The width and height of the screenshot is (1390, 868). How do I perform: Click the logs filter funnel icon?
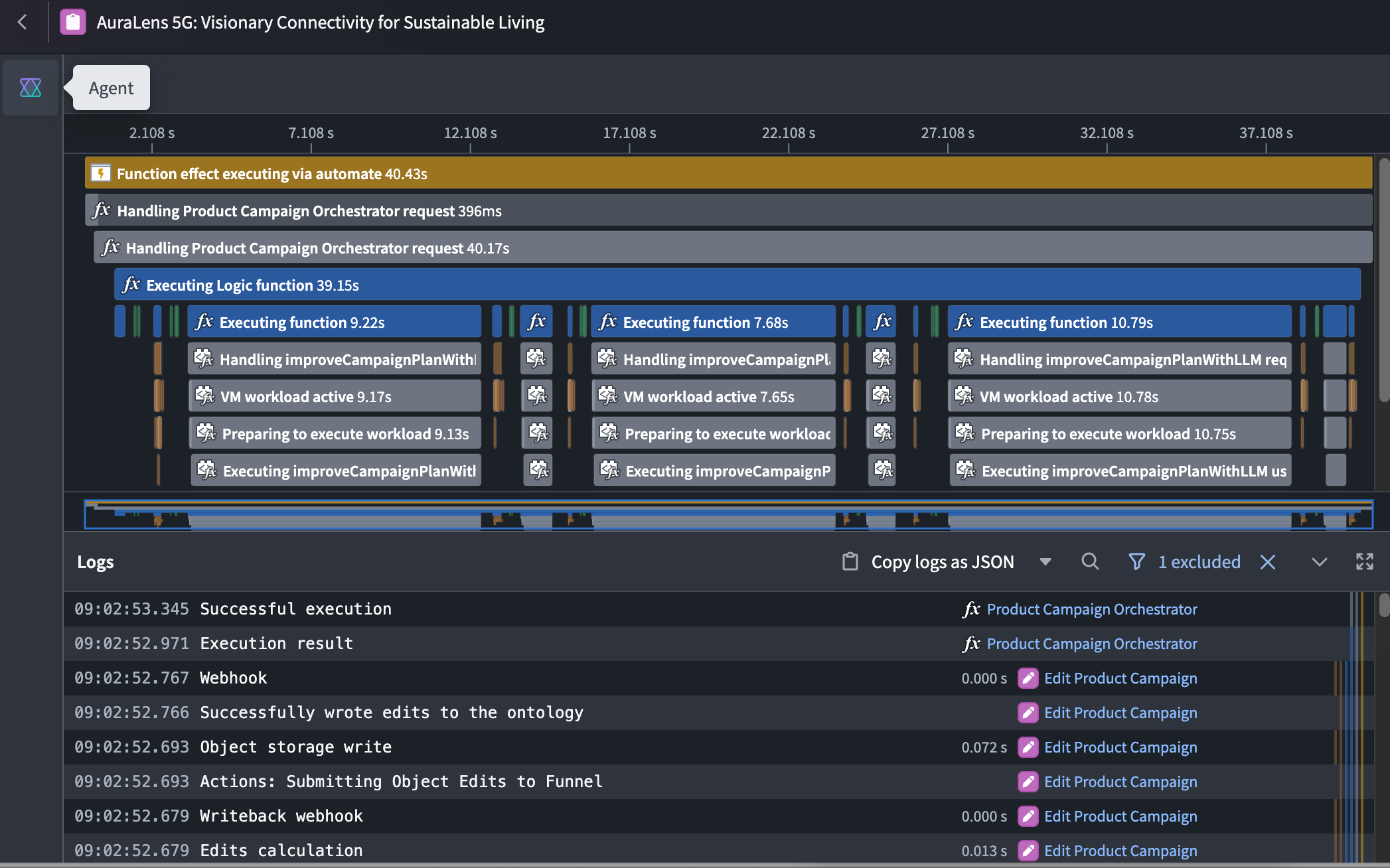pos(1136,562)
